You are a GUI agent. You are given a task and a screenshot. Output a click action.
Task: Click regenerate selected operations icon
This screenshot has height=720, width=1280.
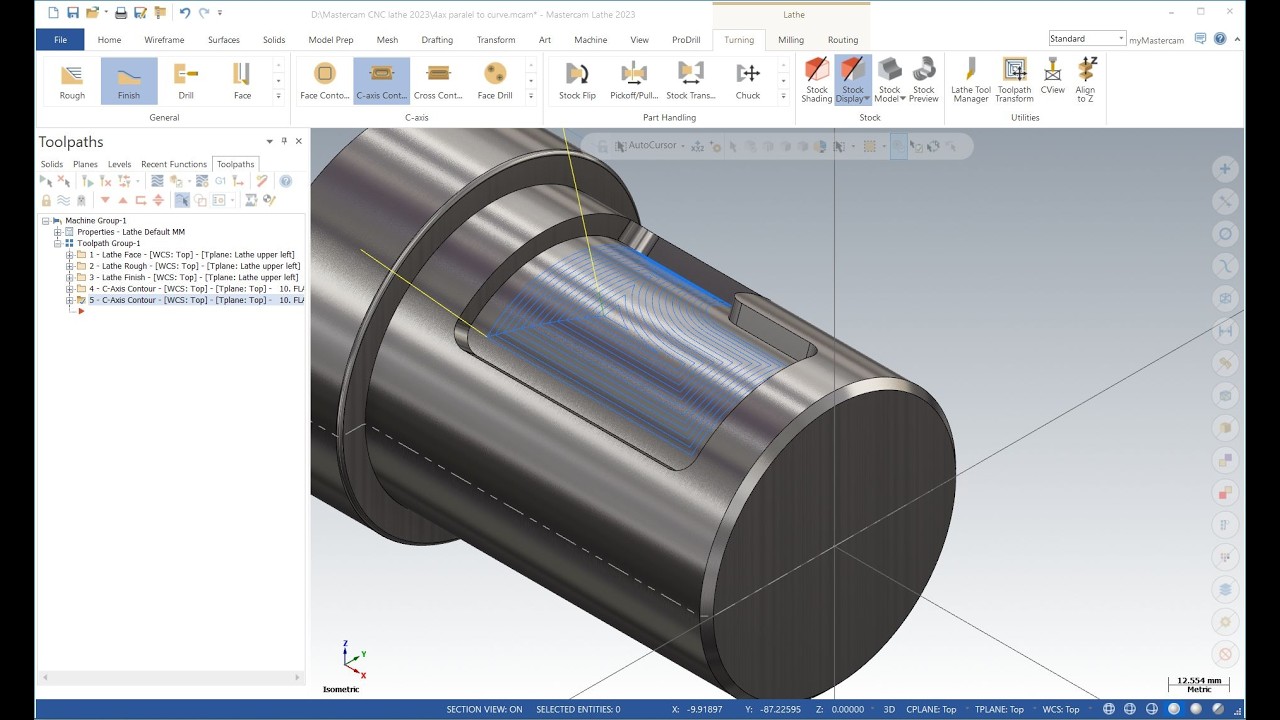[88, 181]
